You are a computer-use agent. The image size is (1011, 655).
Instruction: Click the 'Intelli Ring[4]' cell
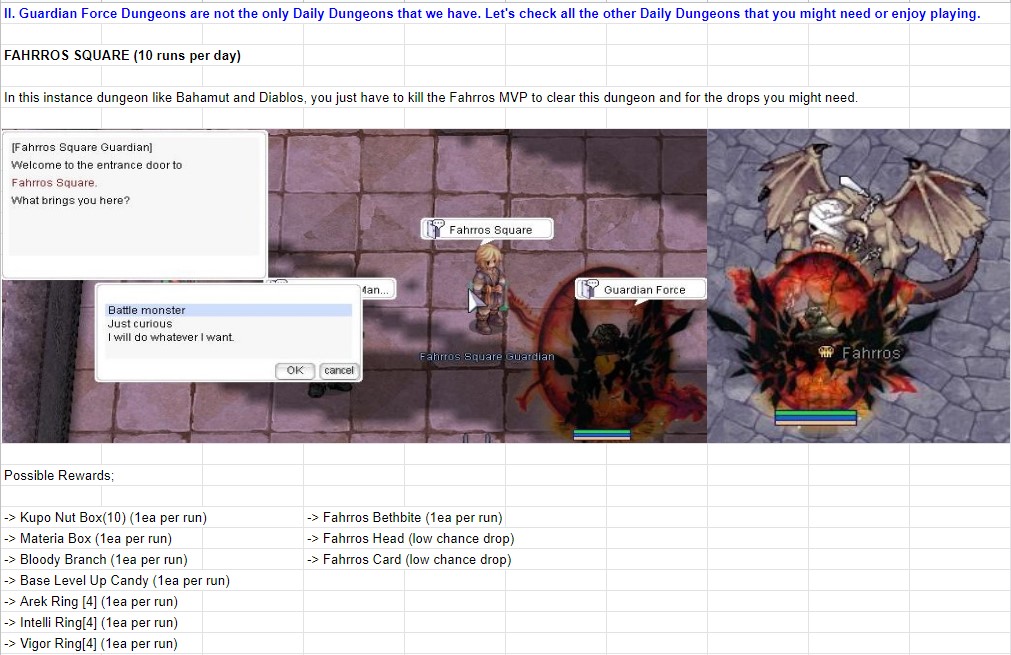[90, 622]
